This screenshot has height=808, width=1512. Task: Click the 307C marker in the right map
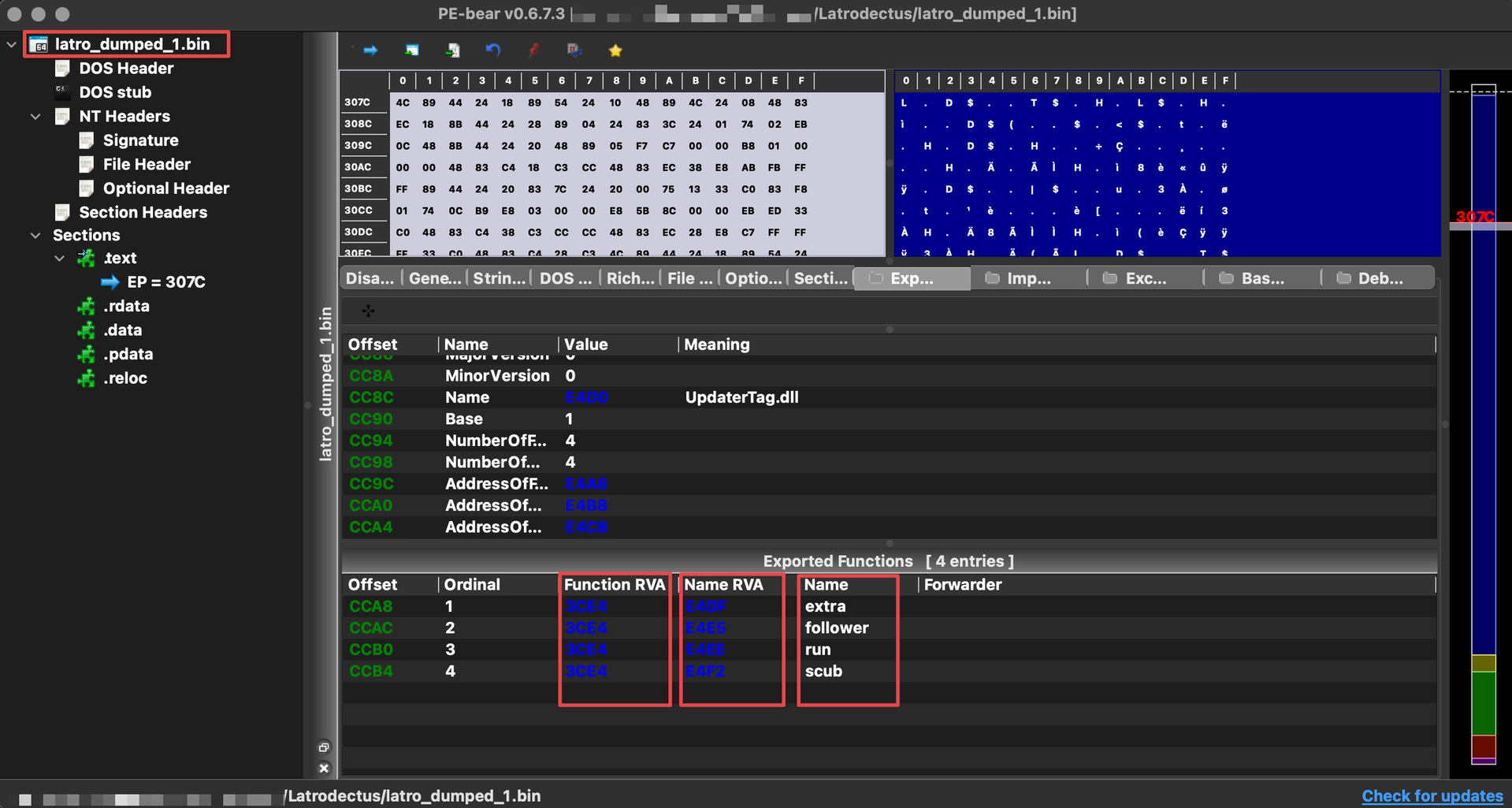click(x=1475, y=216)
